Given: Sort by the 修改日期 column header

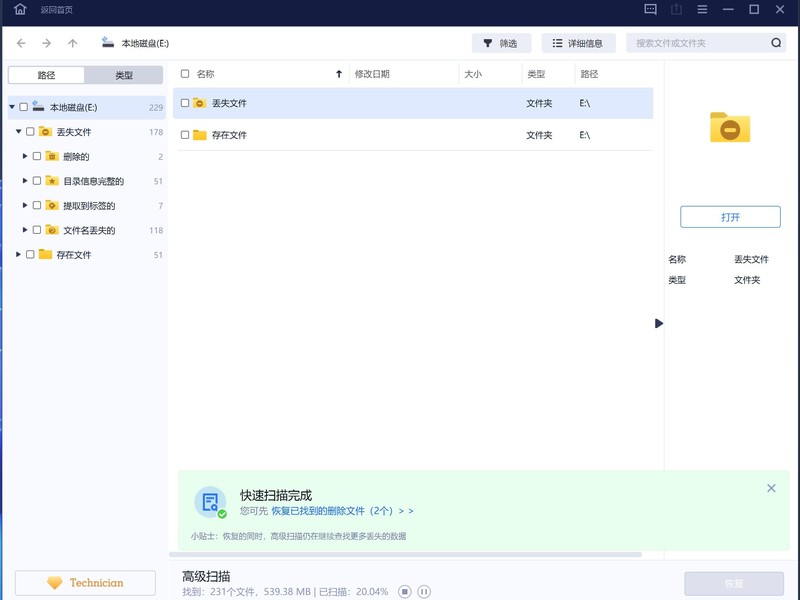Looking at the screenshot, I should tap(372, 74).
